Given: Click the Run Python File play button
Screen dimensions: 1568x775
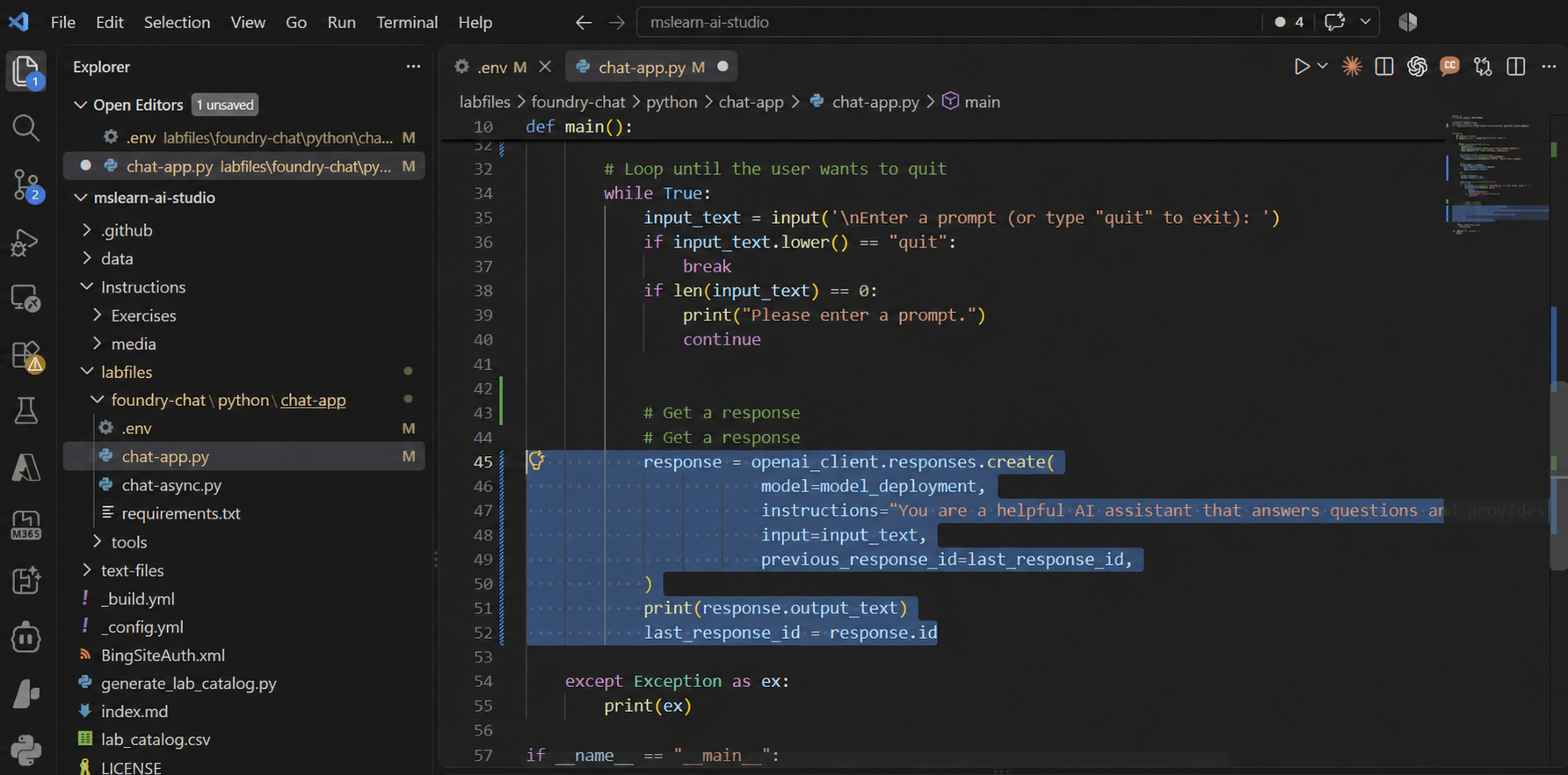Looking at the screenshot, I should click(x=1302, y=67).
